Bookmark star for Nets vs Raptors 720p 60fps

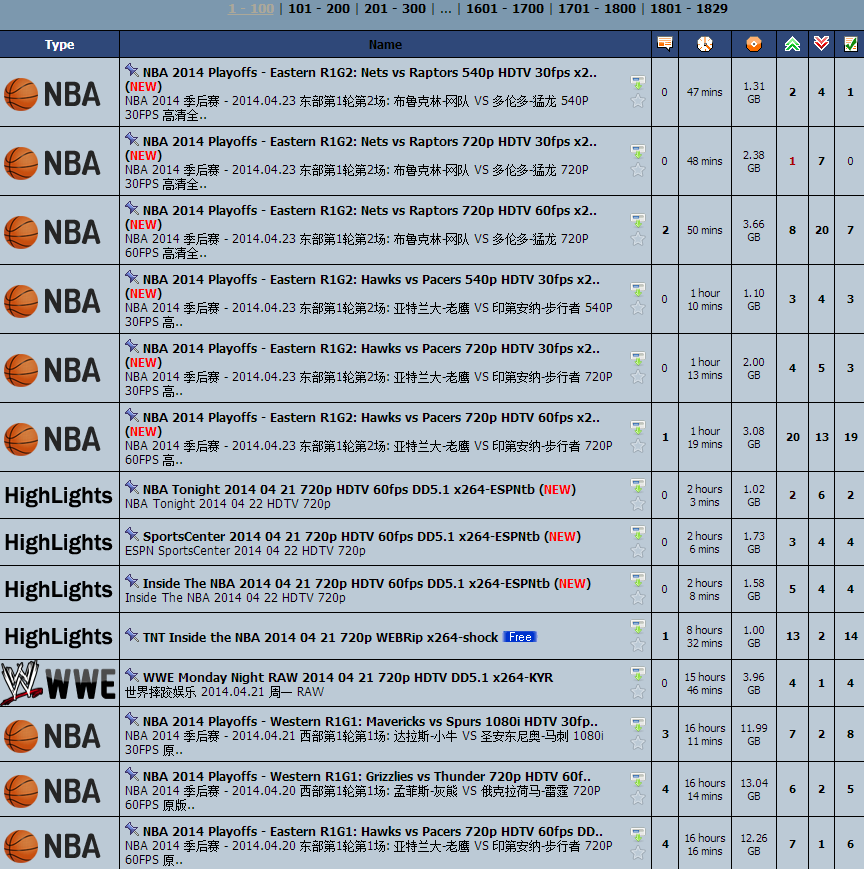click(638, 239)
